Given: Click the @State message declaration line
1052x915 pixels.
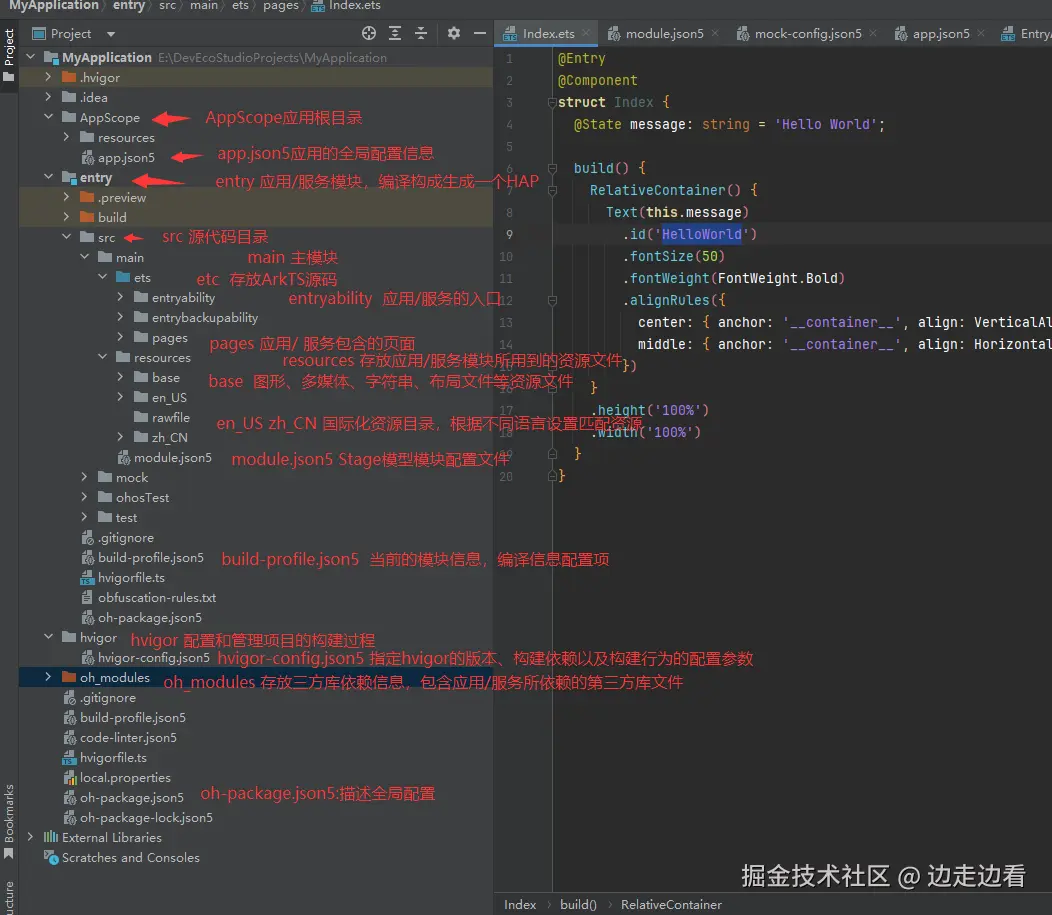Looking at the screenshot, I should pos(729,124).
